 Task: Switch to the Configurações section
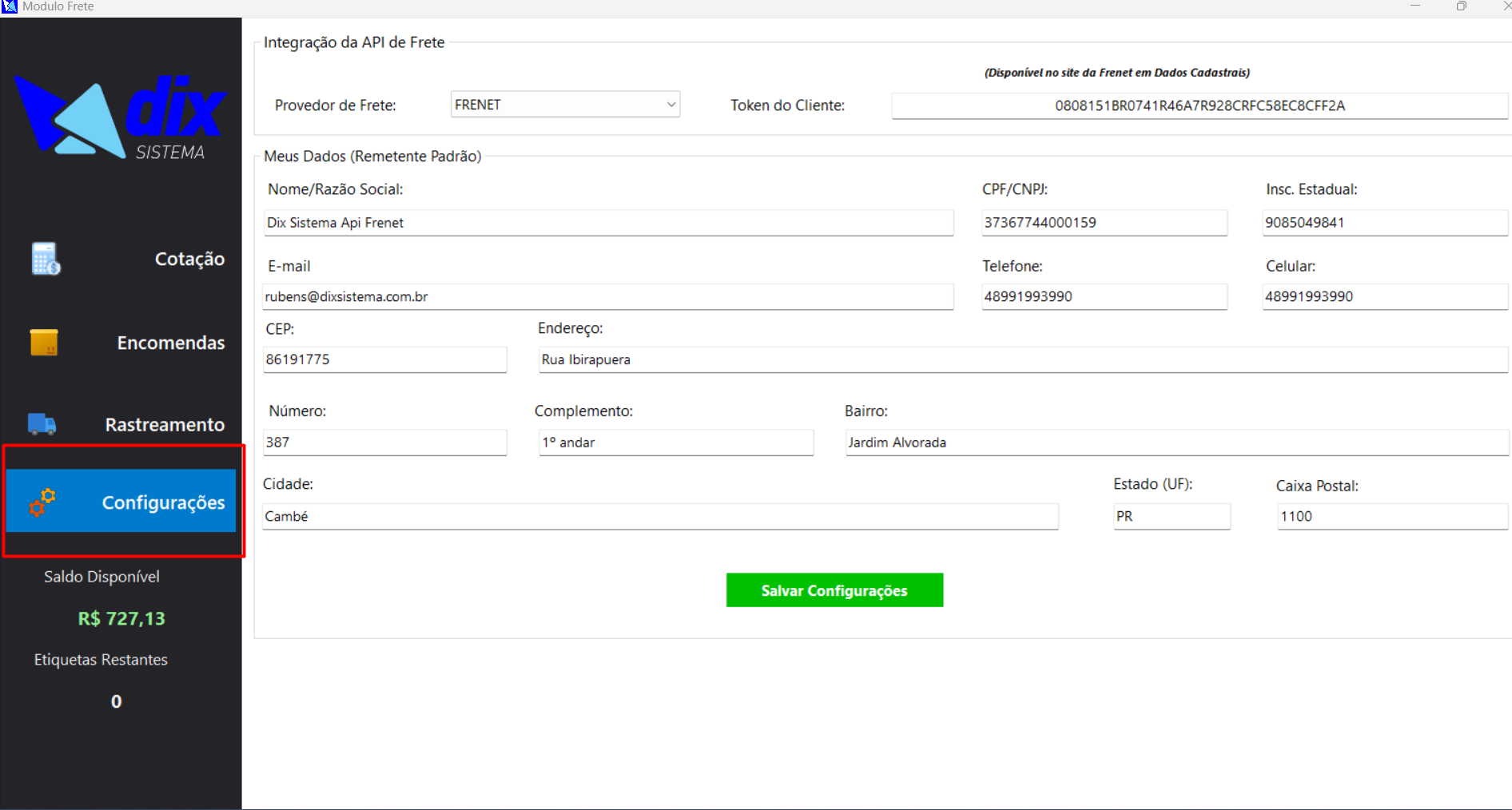[162, 502]
